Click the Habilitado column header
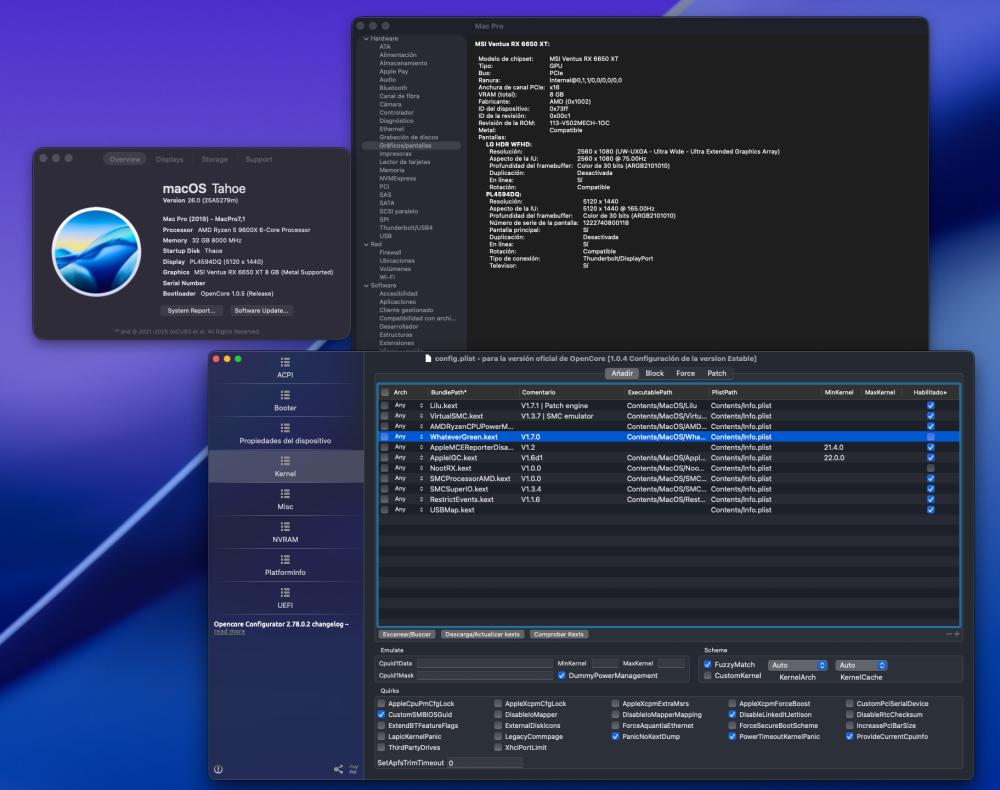 (930, 392)
